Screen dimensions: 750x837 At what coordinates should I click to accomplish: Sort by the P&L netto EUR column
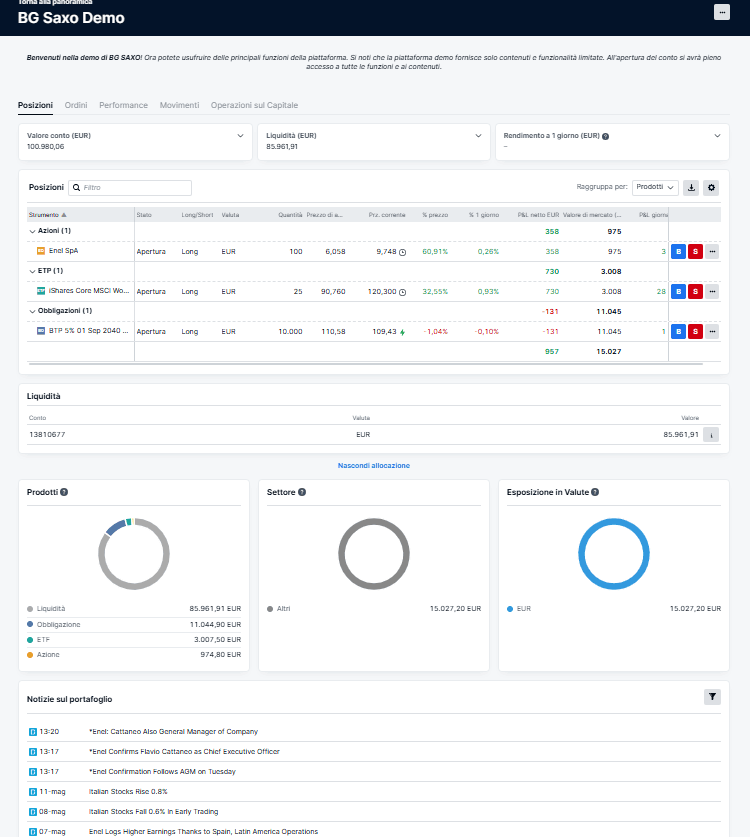click(538, 215)
